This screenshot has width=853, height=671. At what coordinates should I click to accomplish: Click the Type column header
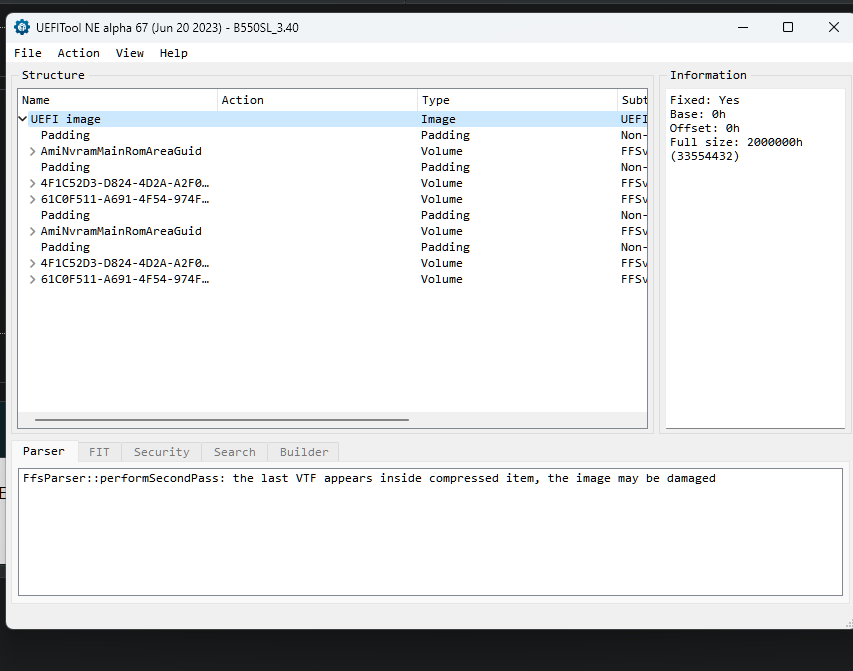tap(516, 100)
